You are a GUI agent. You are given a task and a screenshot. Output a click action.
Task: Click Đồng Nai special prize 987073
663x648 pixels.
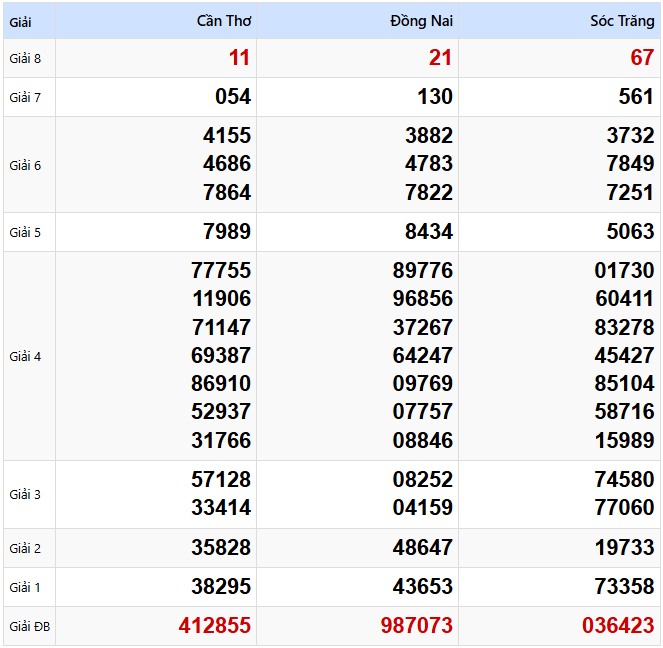coord(416,626)
